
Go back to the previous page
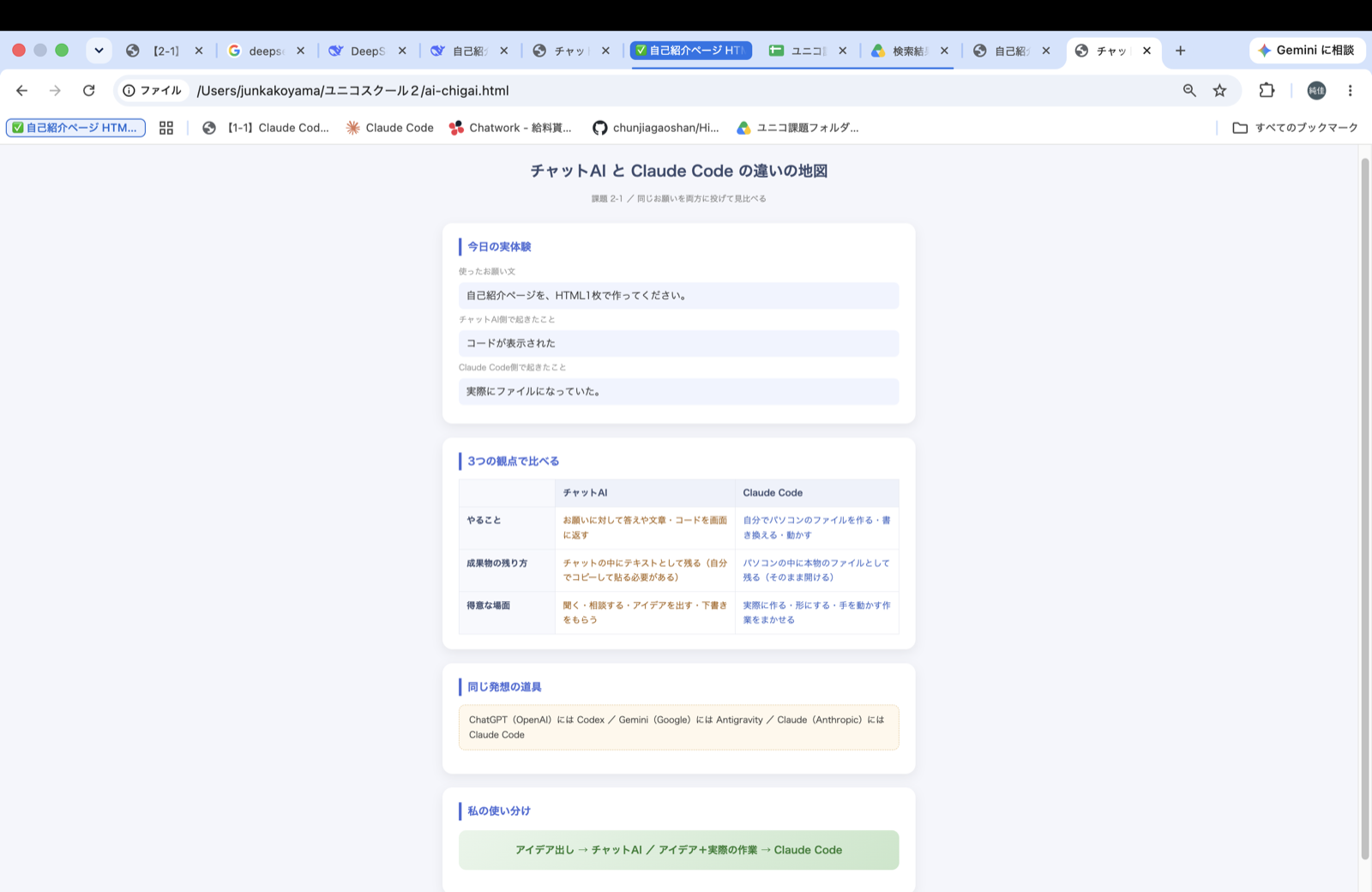[x=22, y=90]
